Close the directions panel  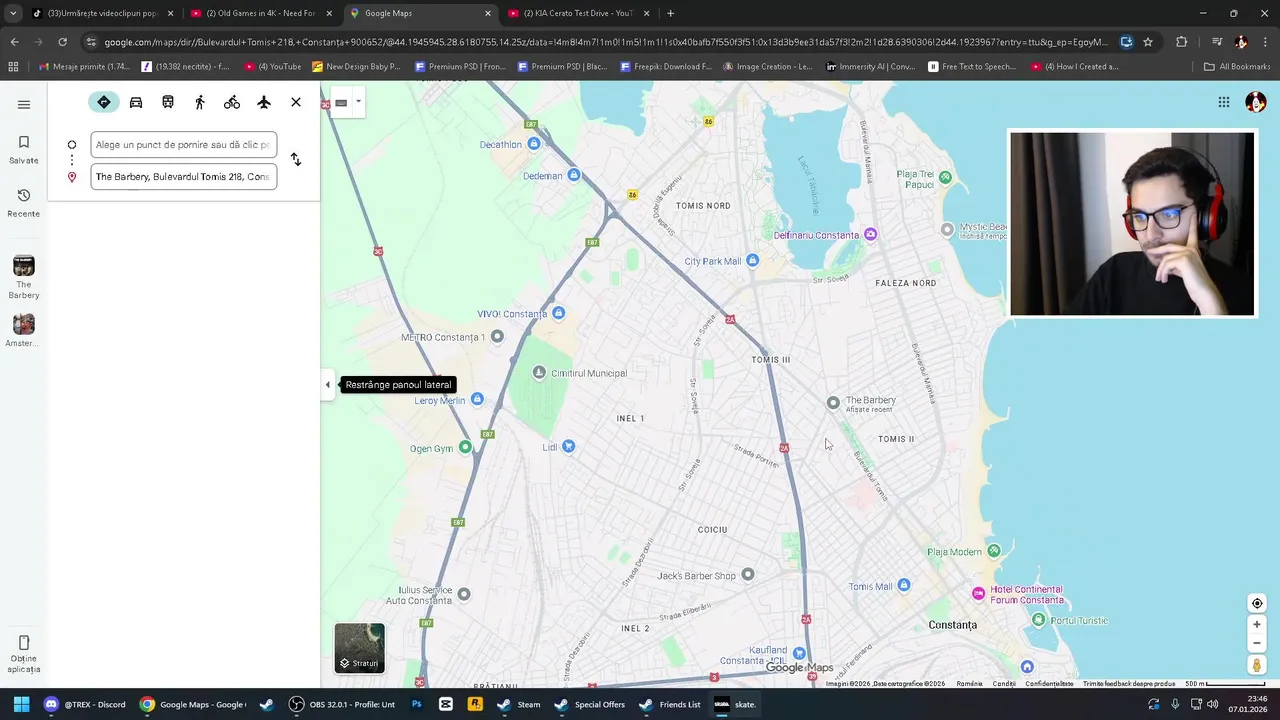[296, 102]
